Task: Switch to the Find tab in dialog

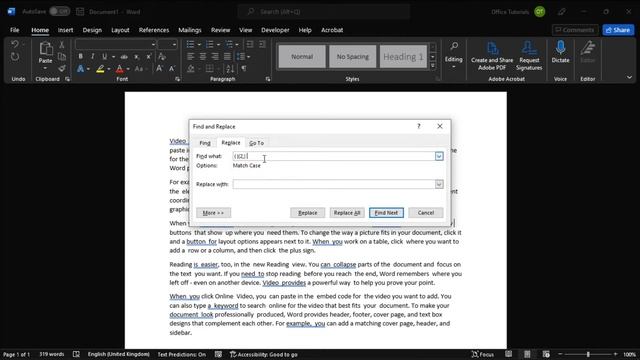Action: [x=205, y=143]
